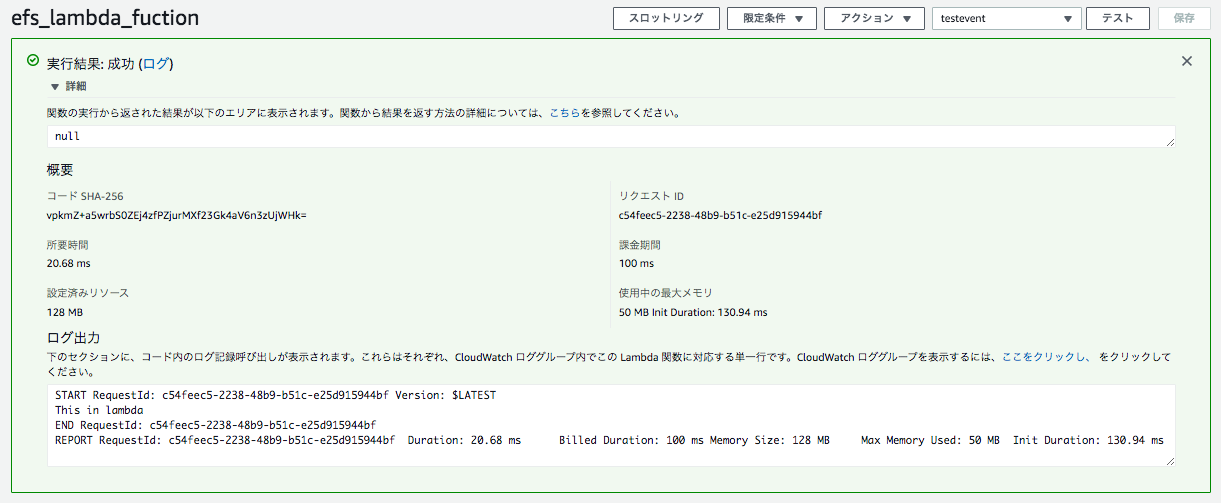Click the request ID under リクエスト ID
The image size is (1221, 503).
(720, 215)
